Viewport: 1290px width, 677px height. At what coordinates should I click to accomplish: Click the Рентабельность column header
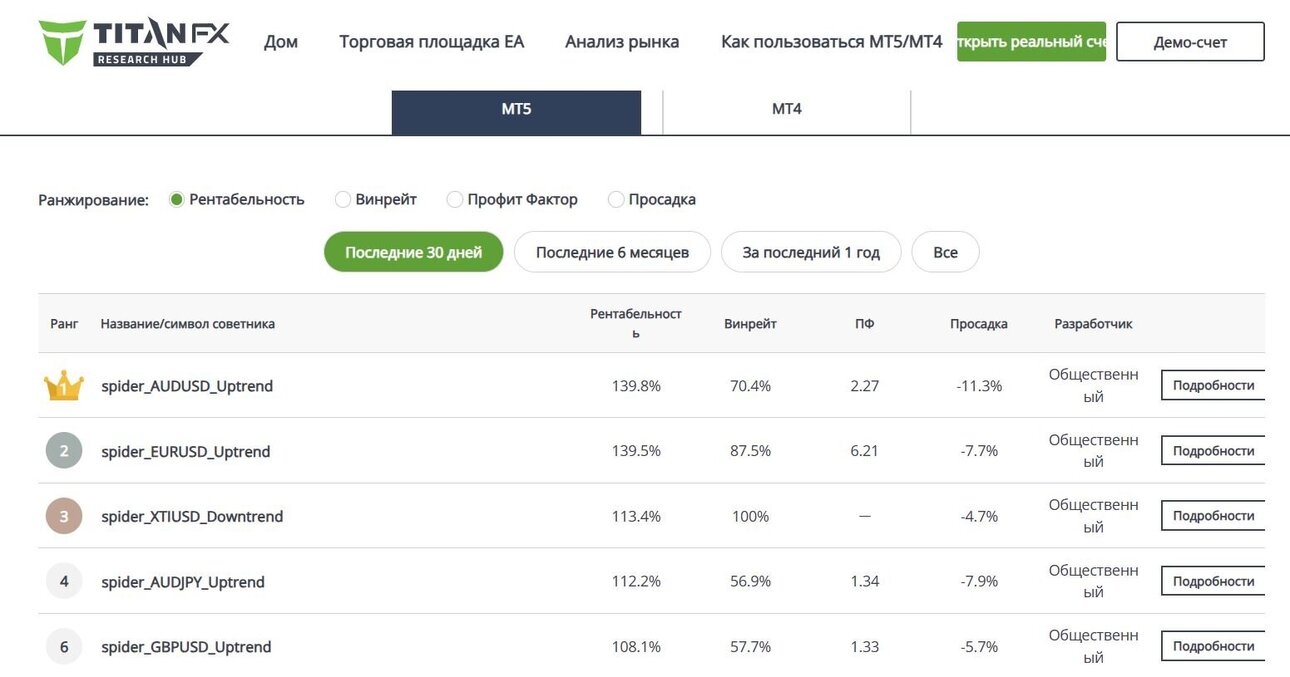pos(636,323)
